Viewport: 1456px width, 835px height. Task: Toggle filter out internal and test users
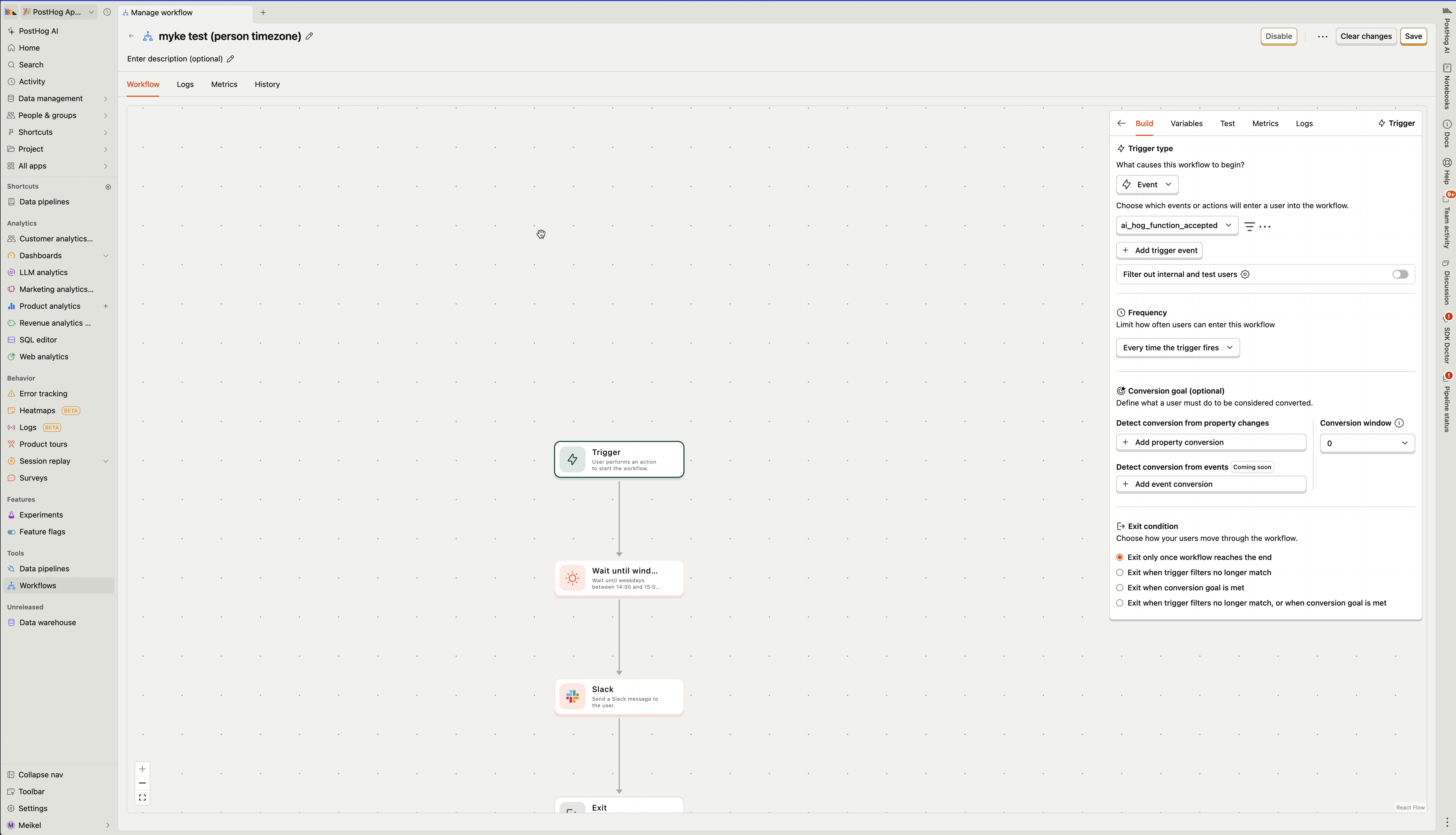[1400, 275]
